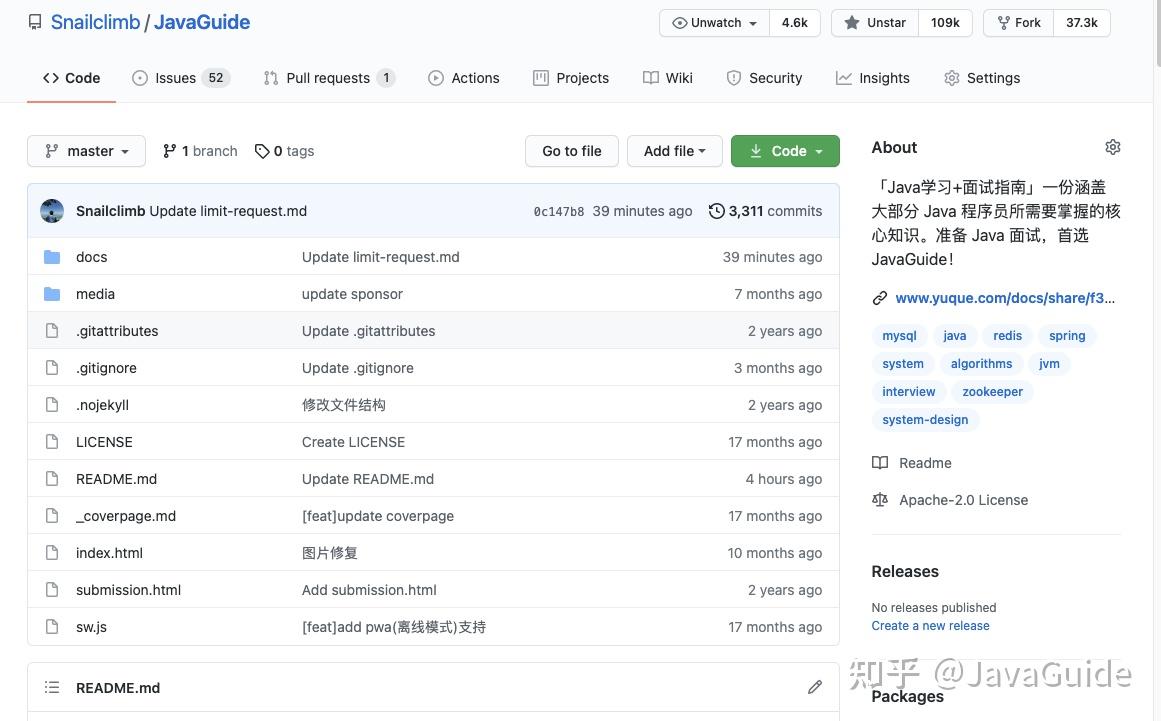Click the repository icon beside Snailclimb
This screenshot has height=721, width=1161.
pyautogui.click(x=35, y=22)
